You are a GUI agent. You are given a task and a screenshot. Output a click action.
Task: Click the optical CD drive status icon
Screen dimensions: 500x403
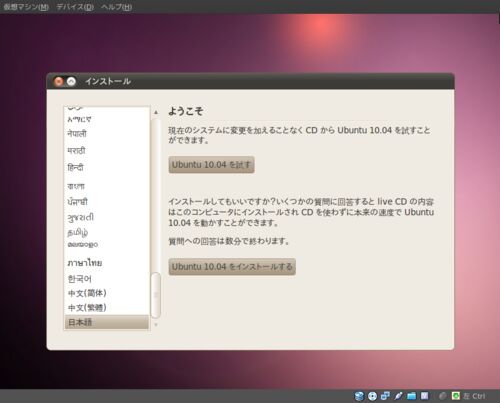pyautogui.click(x=372, y=396)
